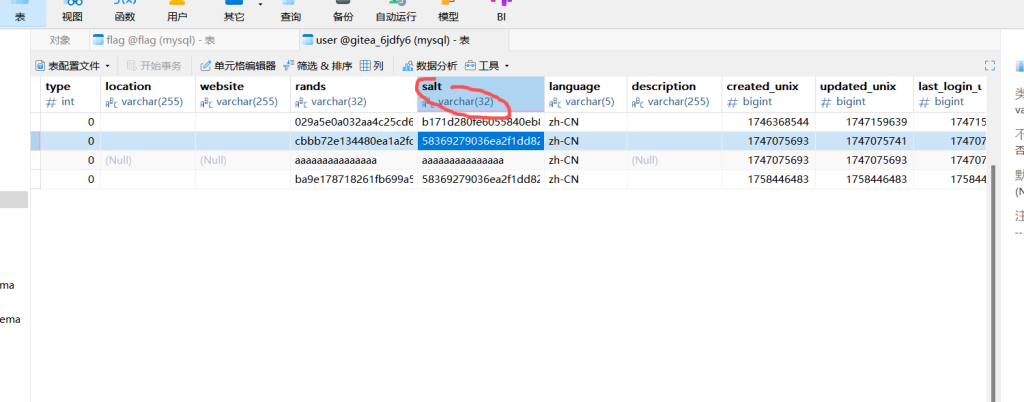The width and height of the screenshot is (1024, 402).
Task: Switch to the 对象 tab
Action: [x=60, y=40]
